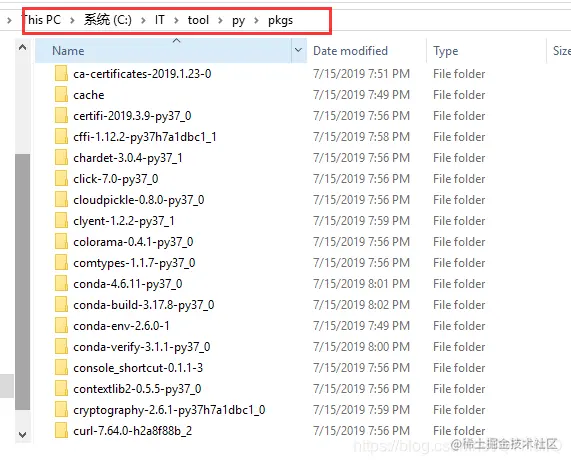
Task: Select name conda-env-2.6.0-1
Action: pyautogui.click(x=121, y=326)
